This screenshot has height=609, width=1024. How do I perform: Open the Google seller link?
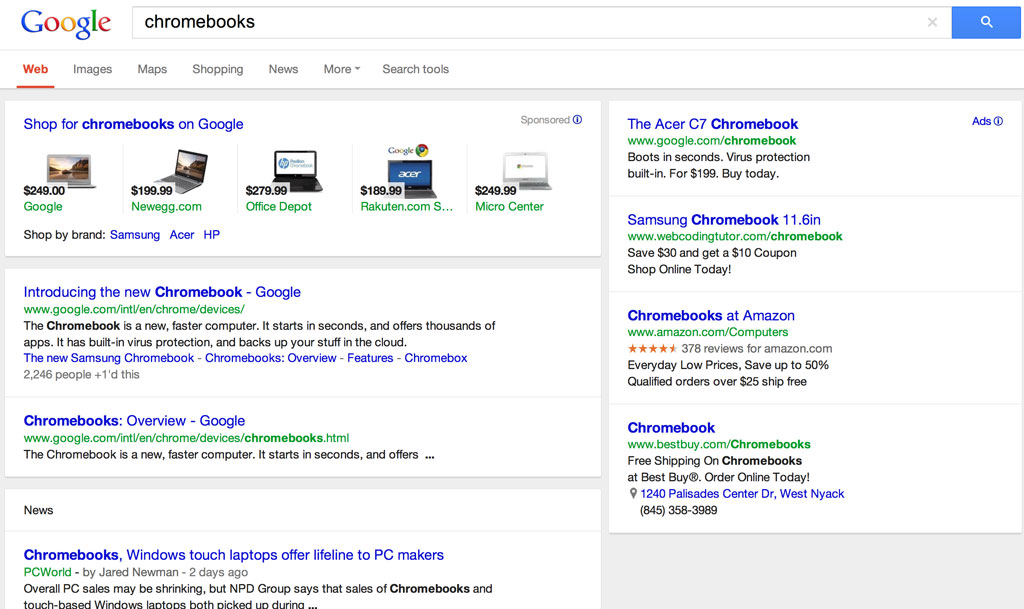43,206
